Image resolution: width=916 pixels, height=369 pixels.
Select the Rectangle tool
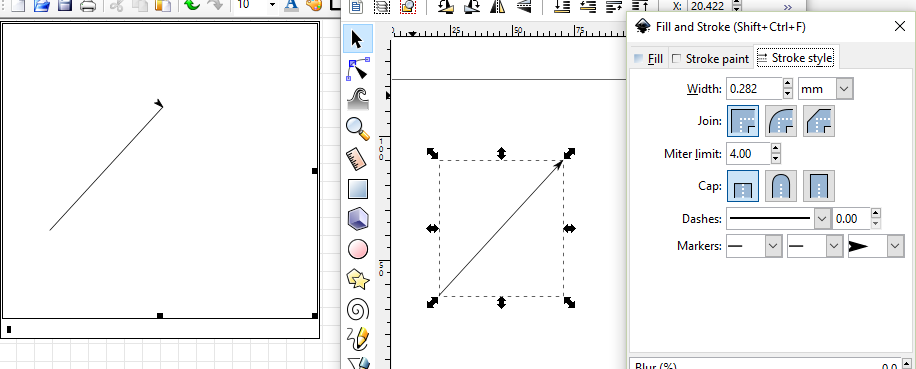358,189
